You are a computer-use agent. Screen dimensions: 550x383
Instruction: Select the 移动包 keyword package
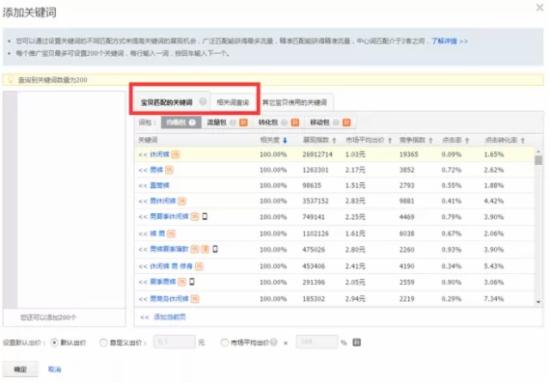click(x=320, y=122)
